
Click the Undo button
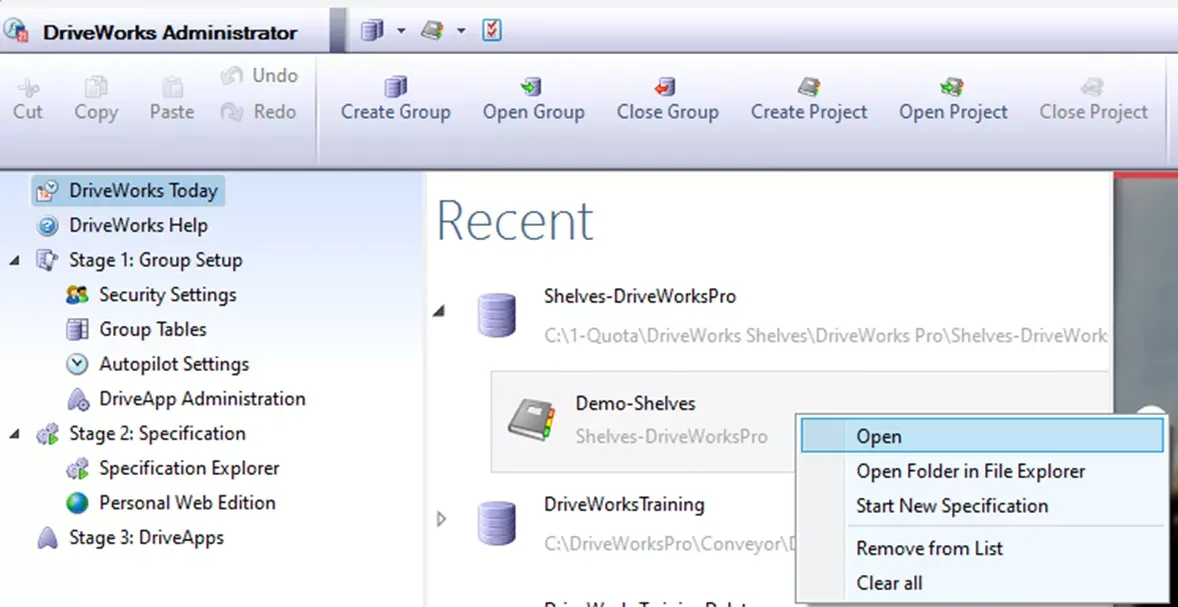(259, 76)
